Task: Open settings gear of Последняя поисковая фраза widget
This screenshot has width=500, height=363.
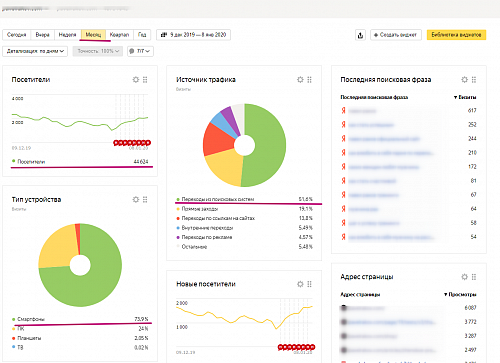Action: point(465,80)
